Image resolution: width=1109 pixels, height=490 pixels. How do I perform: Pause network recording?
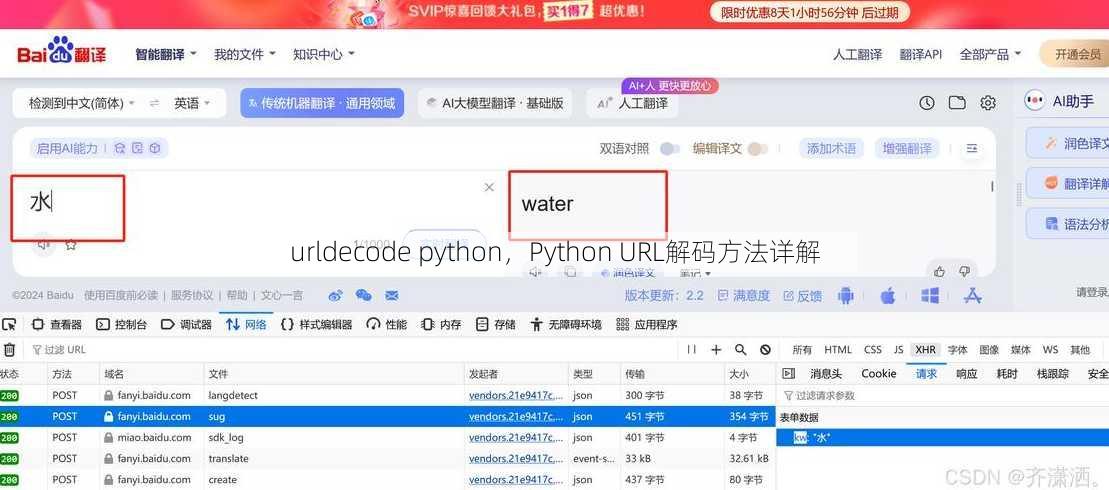[692, 349]
